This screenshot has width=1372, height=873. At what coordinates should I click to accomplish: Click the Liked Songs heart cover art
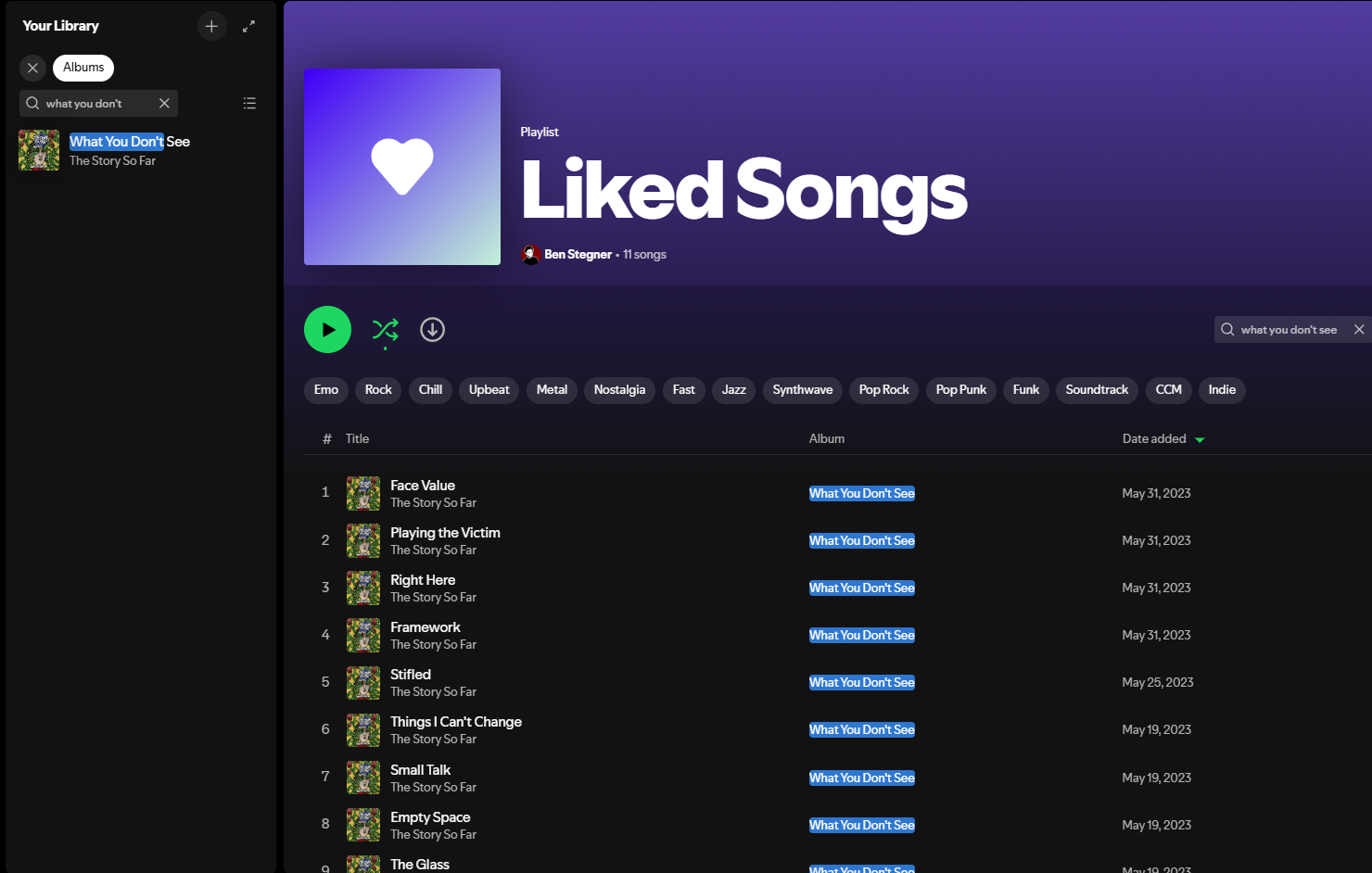click(402, 167)
